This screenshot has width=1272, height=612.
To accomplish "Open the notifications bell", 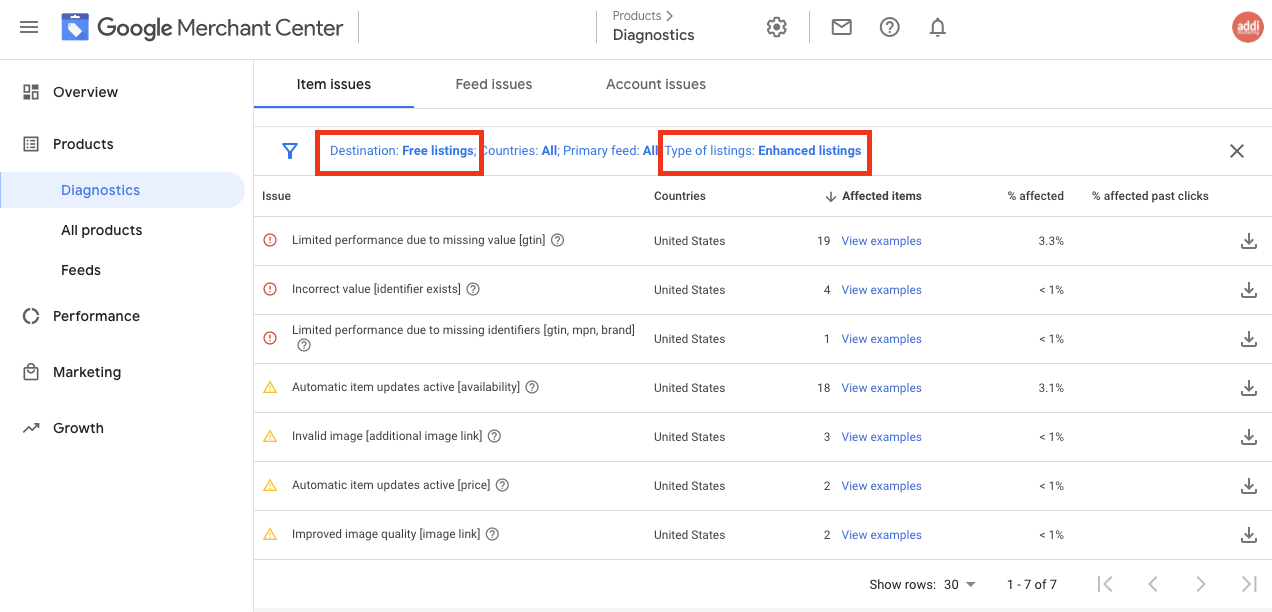I will click(938, 27).
